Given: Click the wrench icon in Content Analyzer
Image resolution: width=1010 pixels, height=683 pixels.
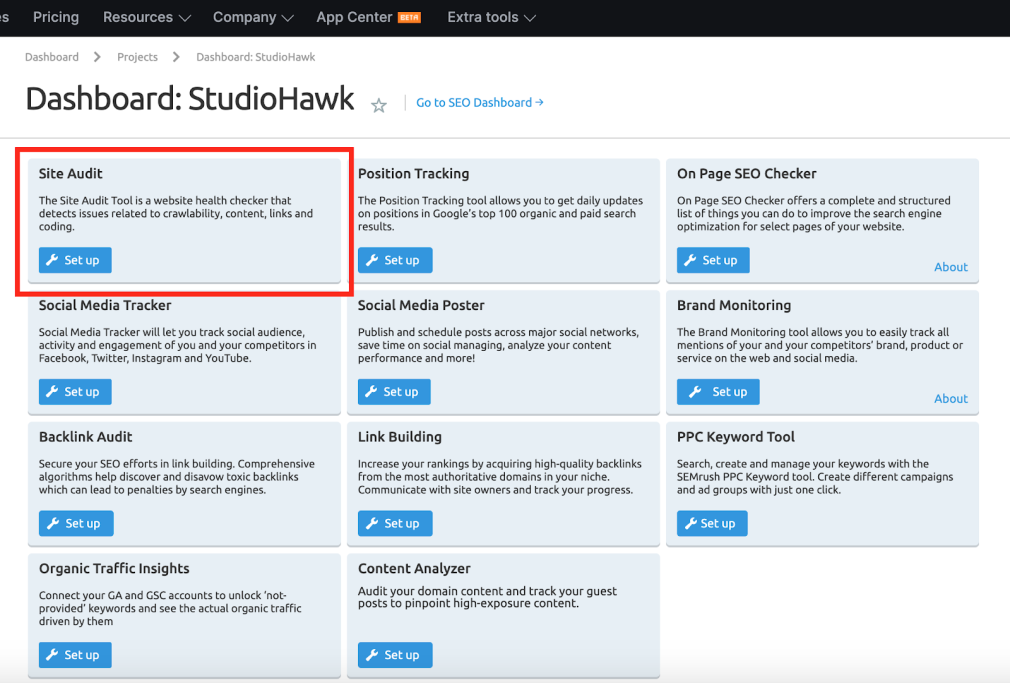Looking at the screenshot, I should (372, 655).
